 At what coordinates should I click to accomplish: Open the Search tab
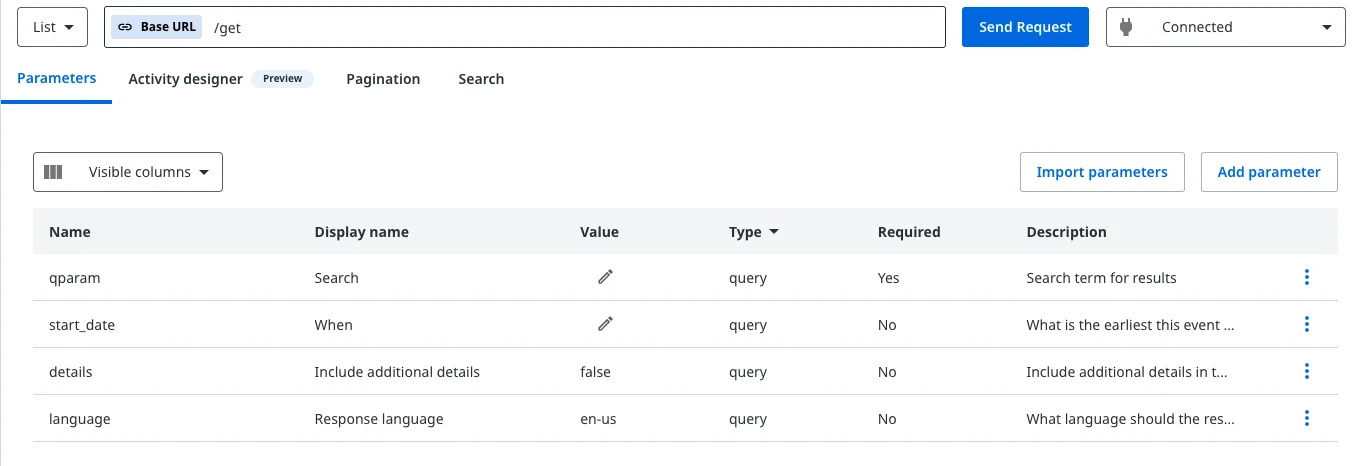coord(481,79)
